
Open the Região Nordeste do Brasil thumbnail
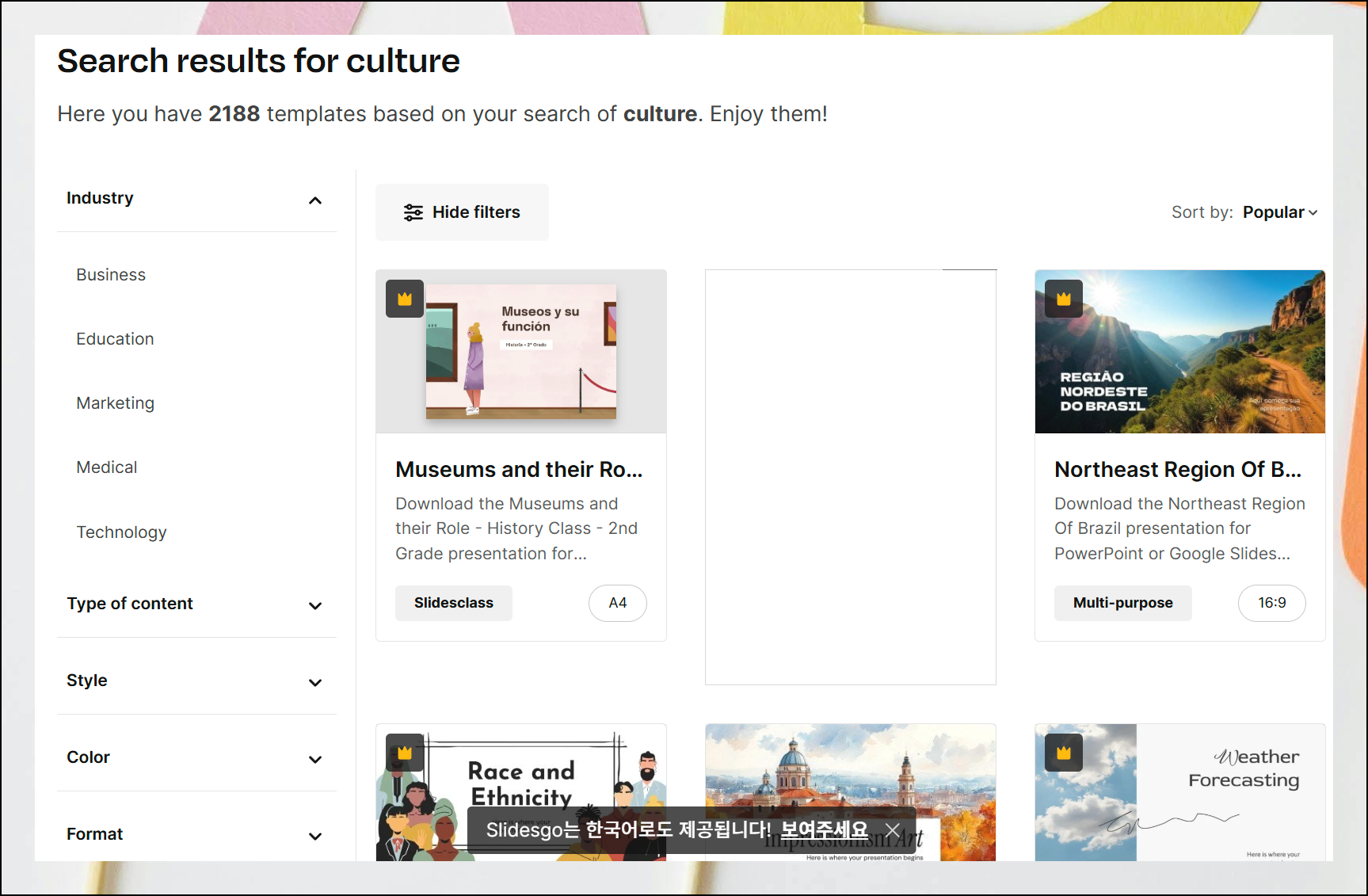tap(1180, 352)
